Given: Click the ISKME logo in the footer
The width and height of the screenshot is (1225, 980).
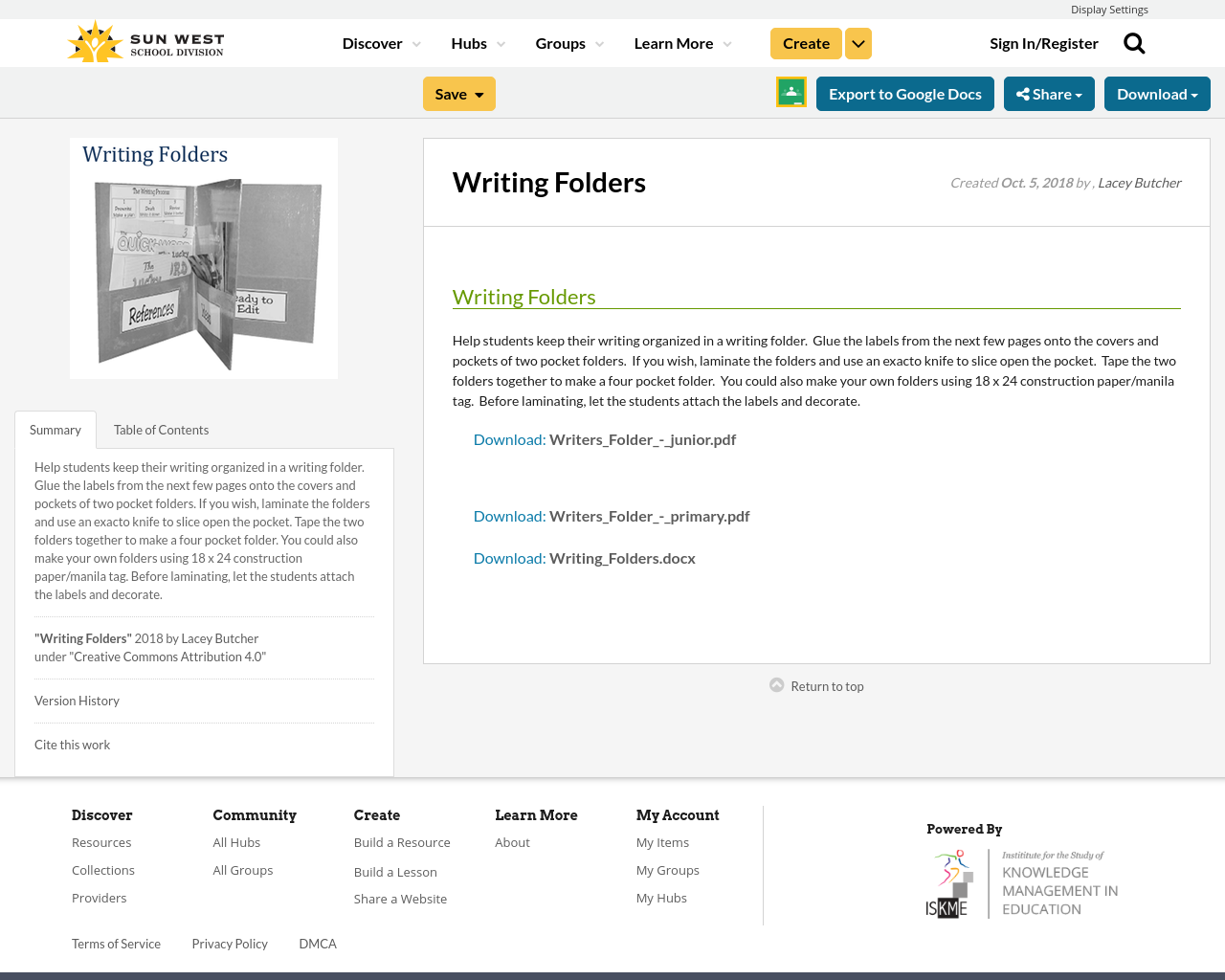Looking at the screenshot, I should 1022,880.
